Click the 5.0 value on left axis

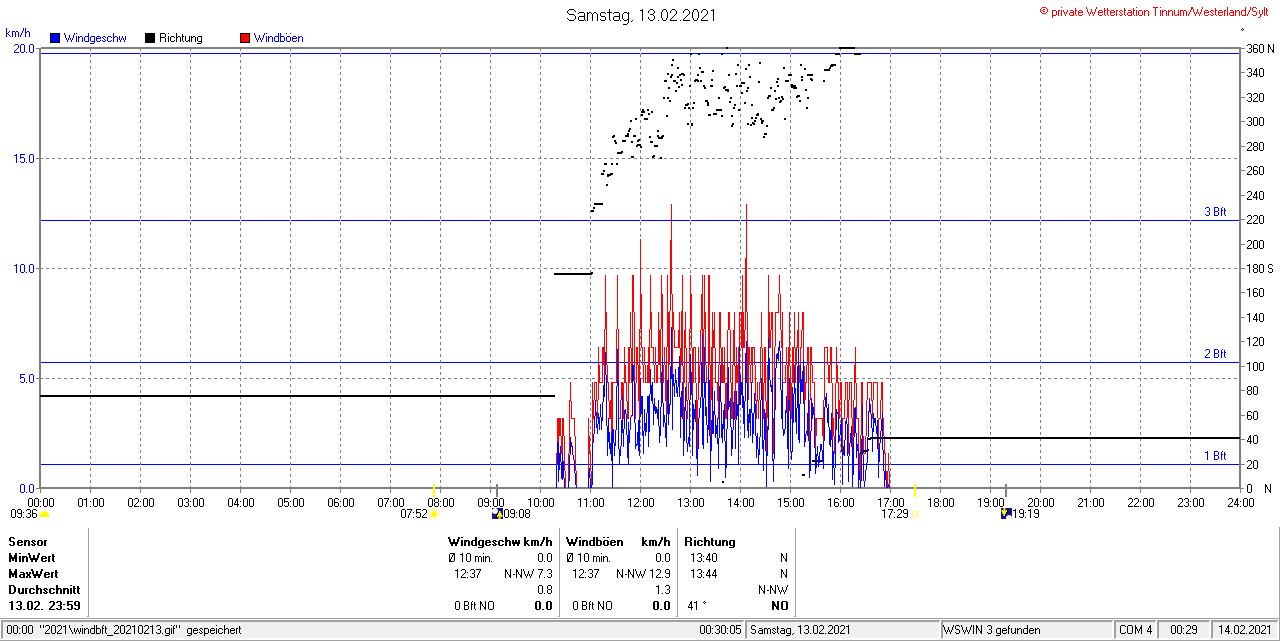click(x=26, y=378)
